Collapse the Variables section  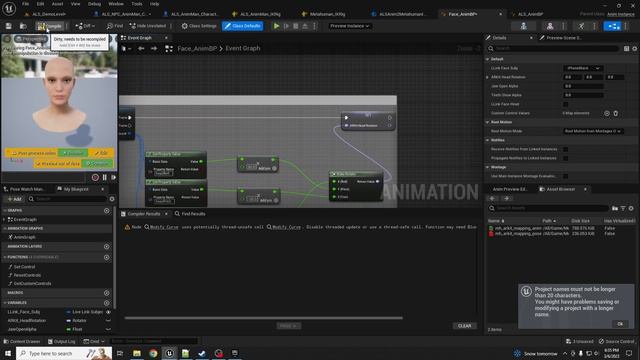pyautogui.click(x=5, y=303)
